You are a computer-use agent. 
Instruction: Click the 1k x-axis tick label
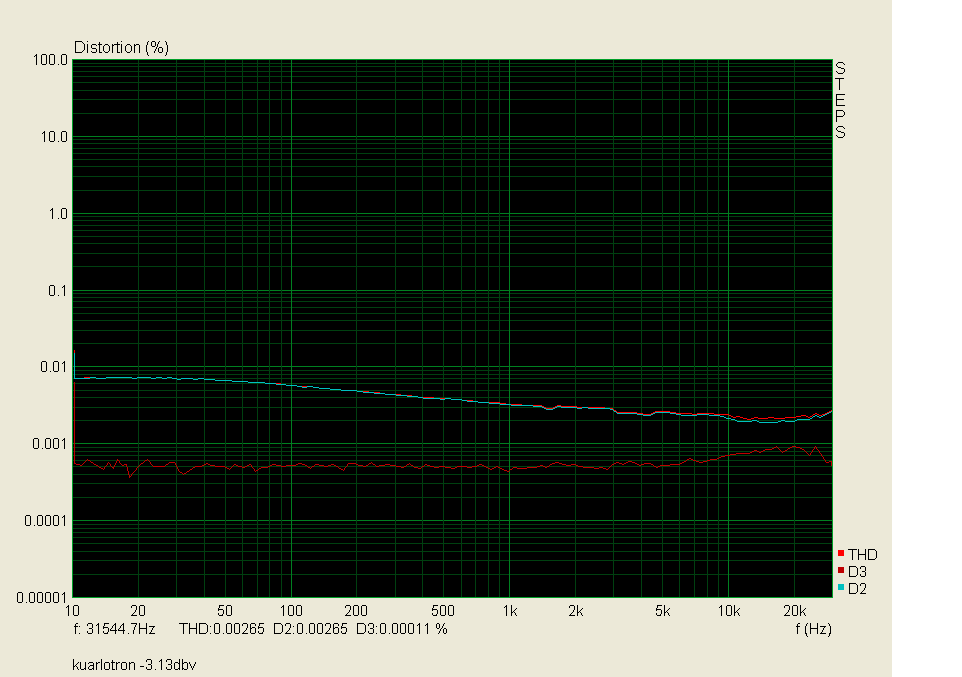click(510, 611)
